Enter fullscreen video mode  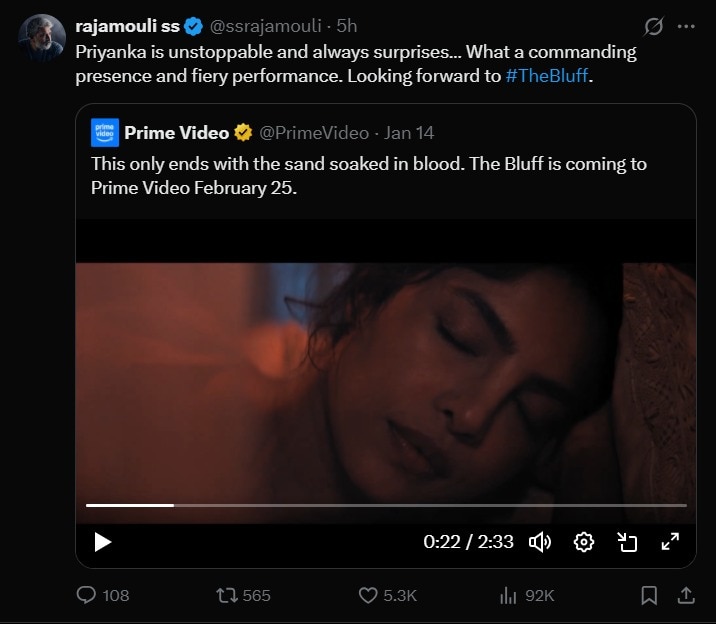670,542
